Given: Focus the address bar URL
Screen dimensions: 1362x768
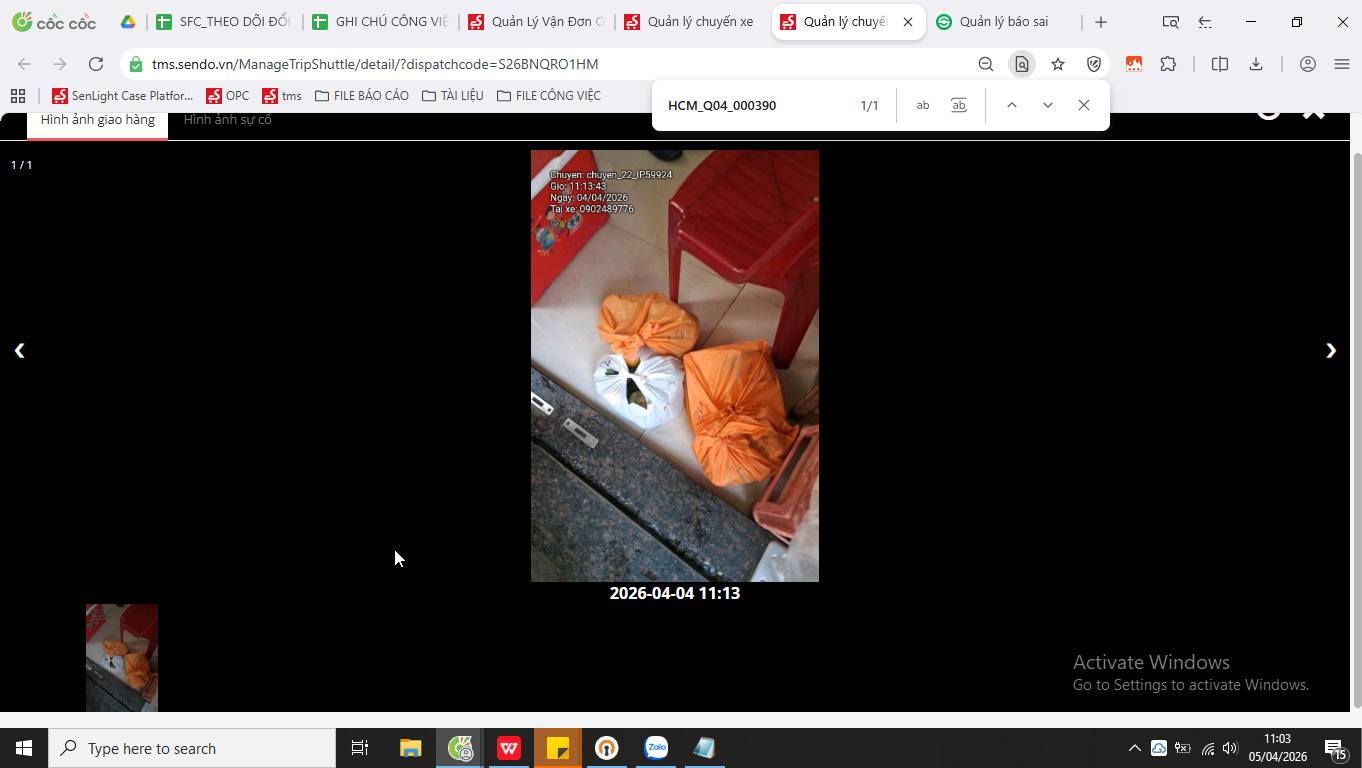Looking at the screenshot, I should (x=375, y=64).
